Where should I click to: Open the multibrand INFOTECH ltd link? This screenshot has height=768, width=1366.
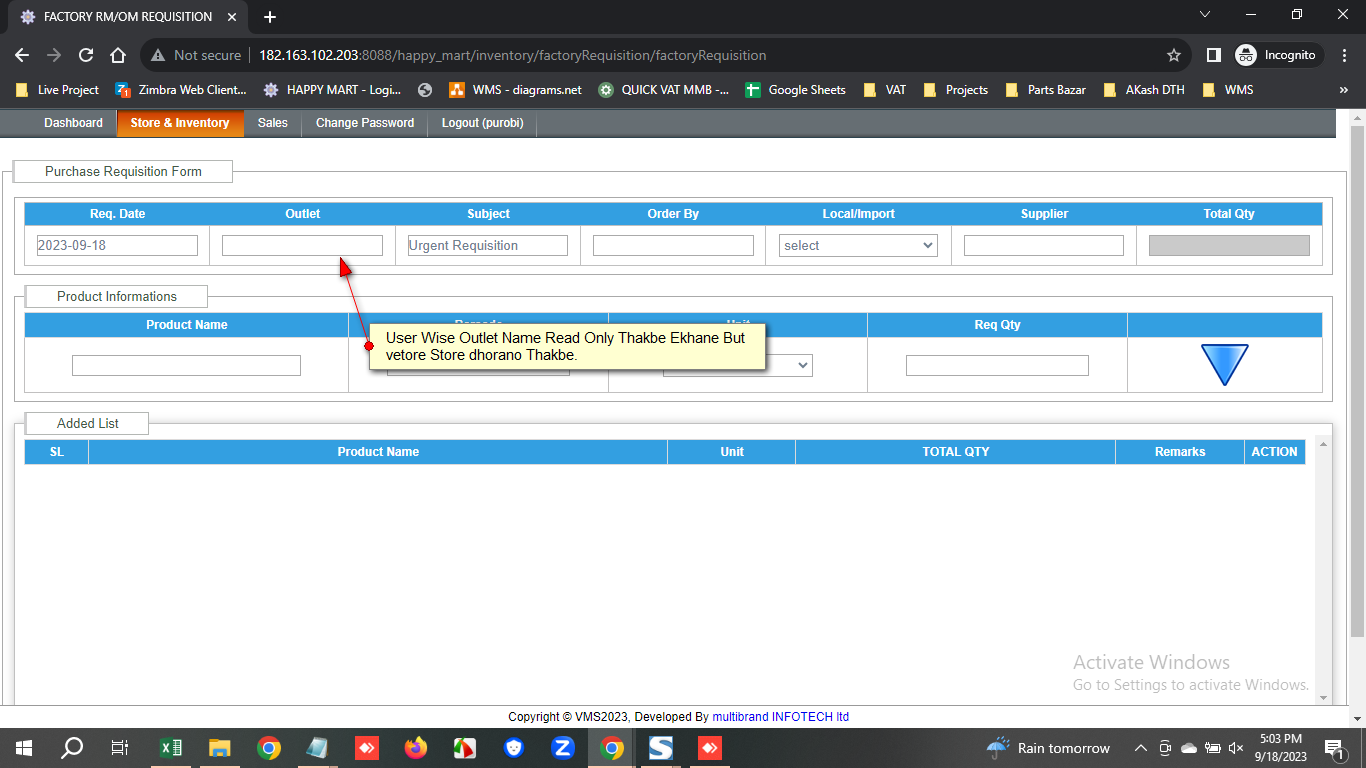pos(781,717)
